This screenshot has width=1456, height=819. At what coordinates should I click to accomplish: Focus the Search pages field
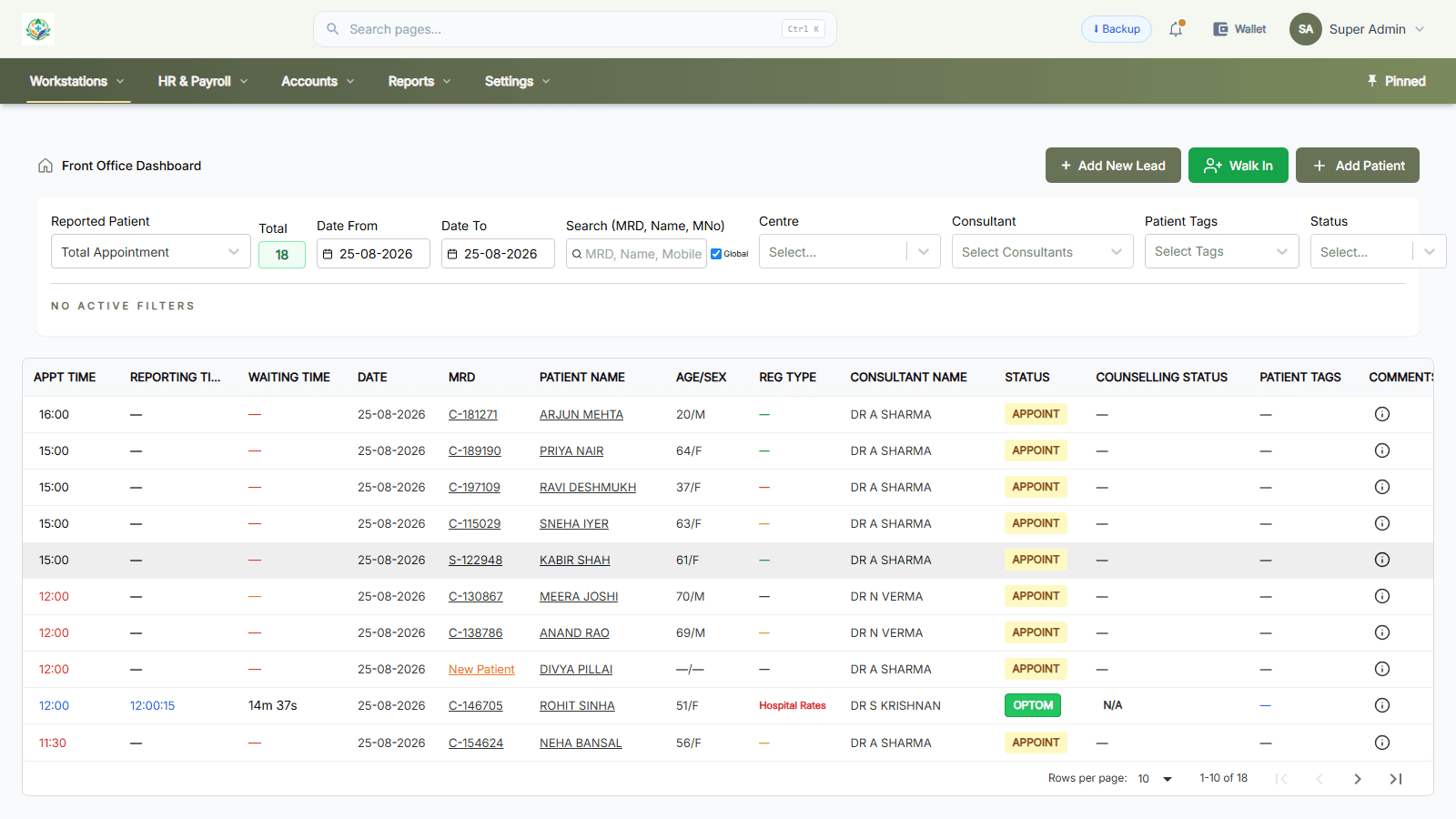tap(575, 29)
